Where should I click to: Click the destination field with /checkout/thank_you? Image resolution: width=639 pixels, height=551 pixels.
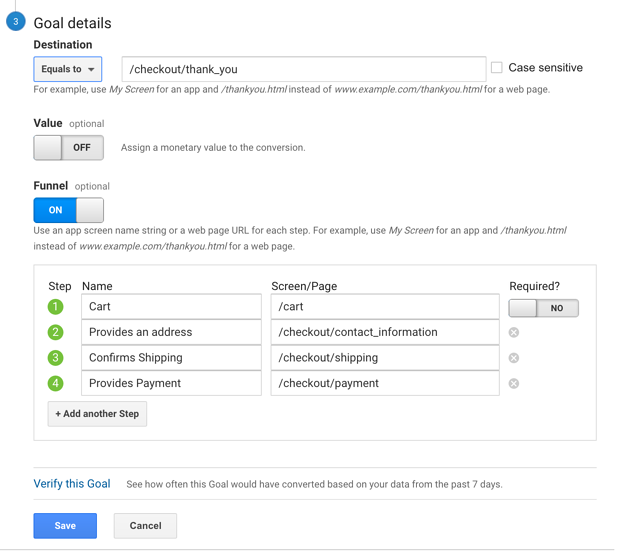304,69
